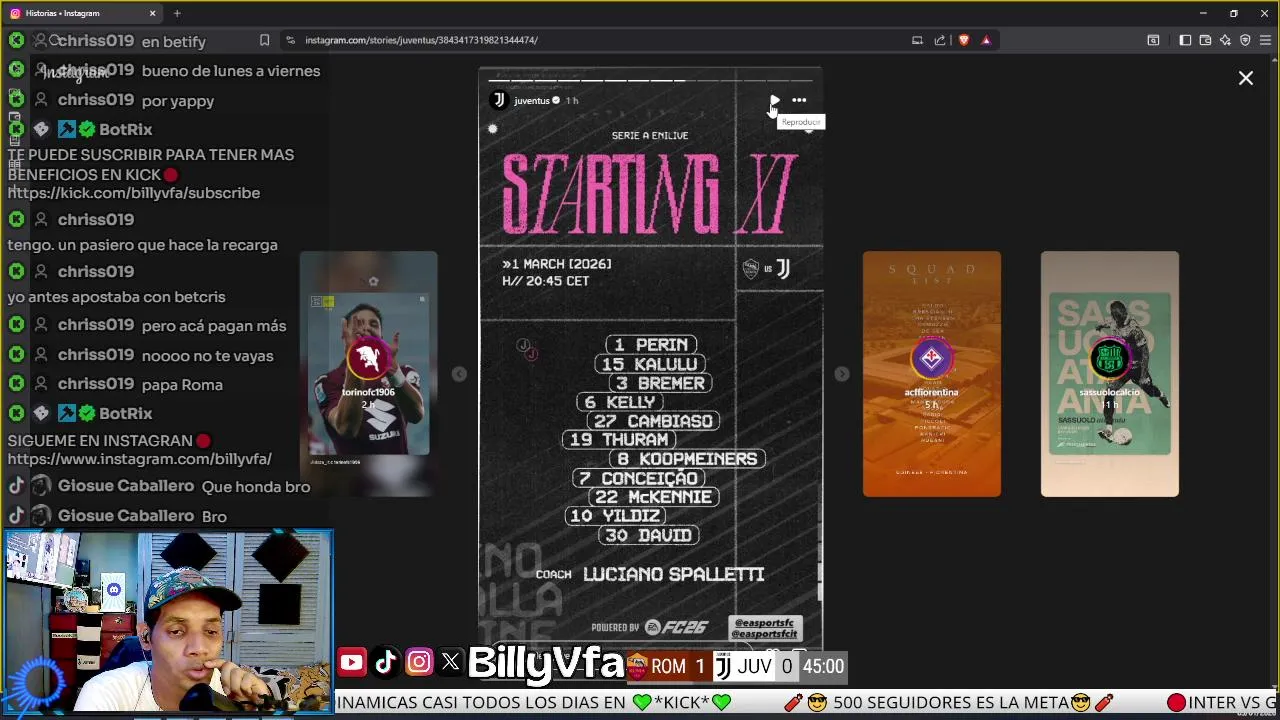Open the Brave VPN shield icon
The image size is (1280, 720).
click(x=1245, y=40)
